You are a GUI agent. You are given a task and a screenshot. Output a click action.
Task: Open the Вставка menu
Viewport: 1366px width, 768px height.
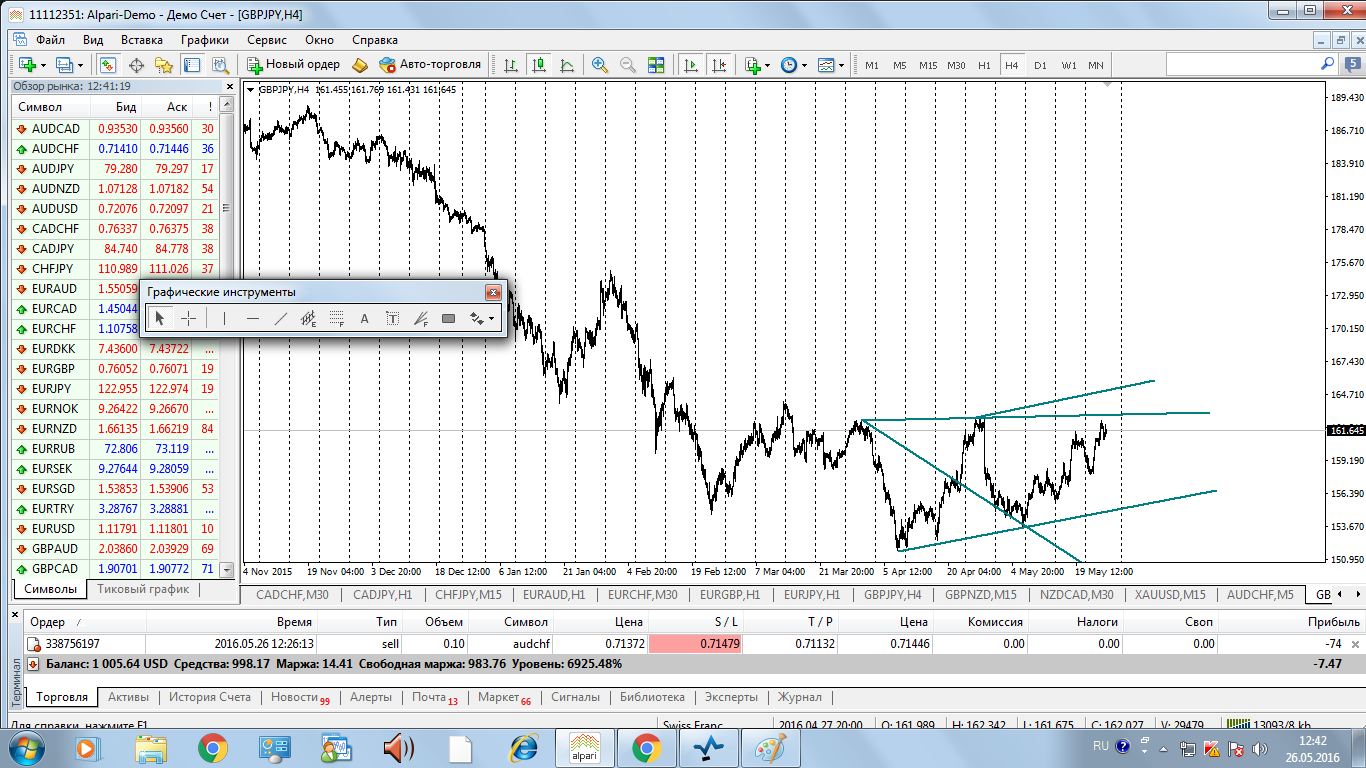coord(142,40)
